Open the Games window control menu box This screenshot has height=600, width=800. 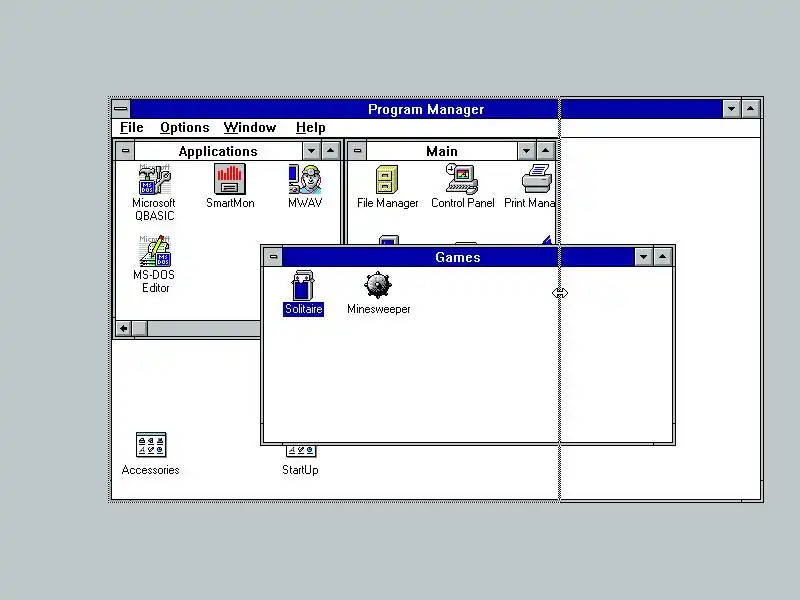(273, 257)
